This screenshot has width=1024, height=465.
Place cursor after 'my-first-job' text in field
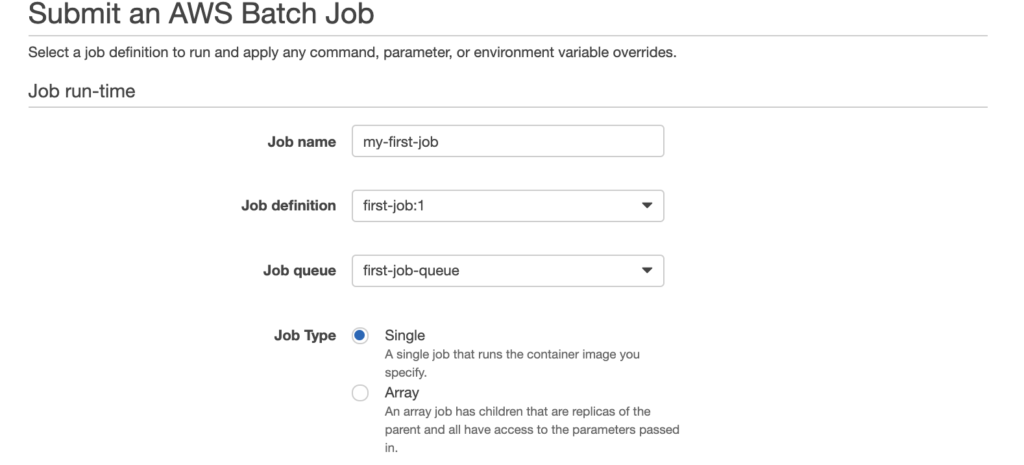(440, 142)
